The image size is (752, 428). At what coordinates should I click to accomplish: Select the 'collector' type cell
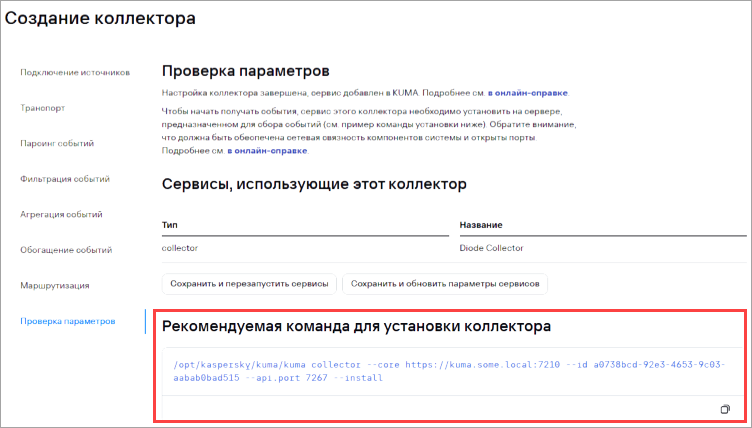(x=180, y=248)
